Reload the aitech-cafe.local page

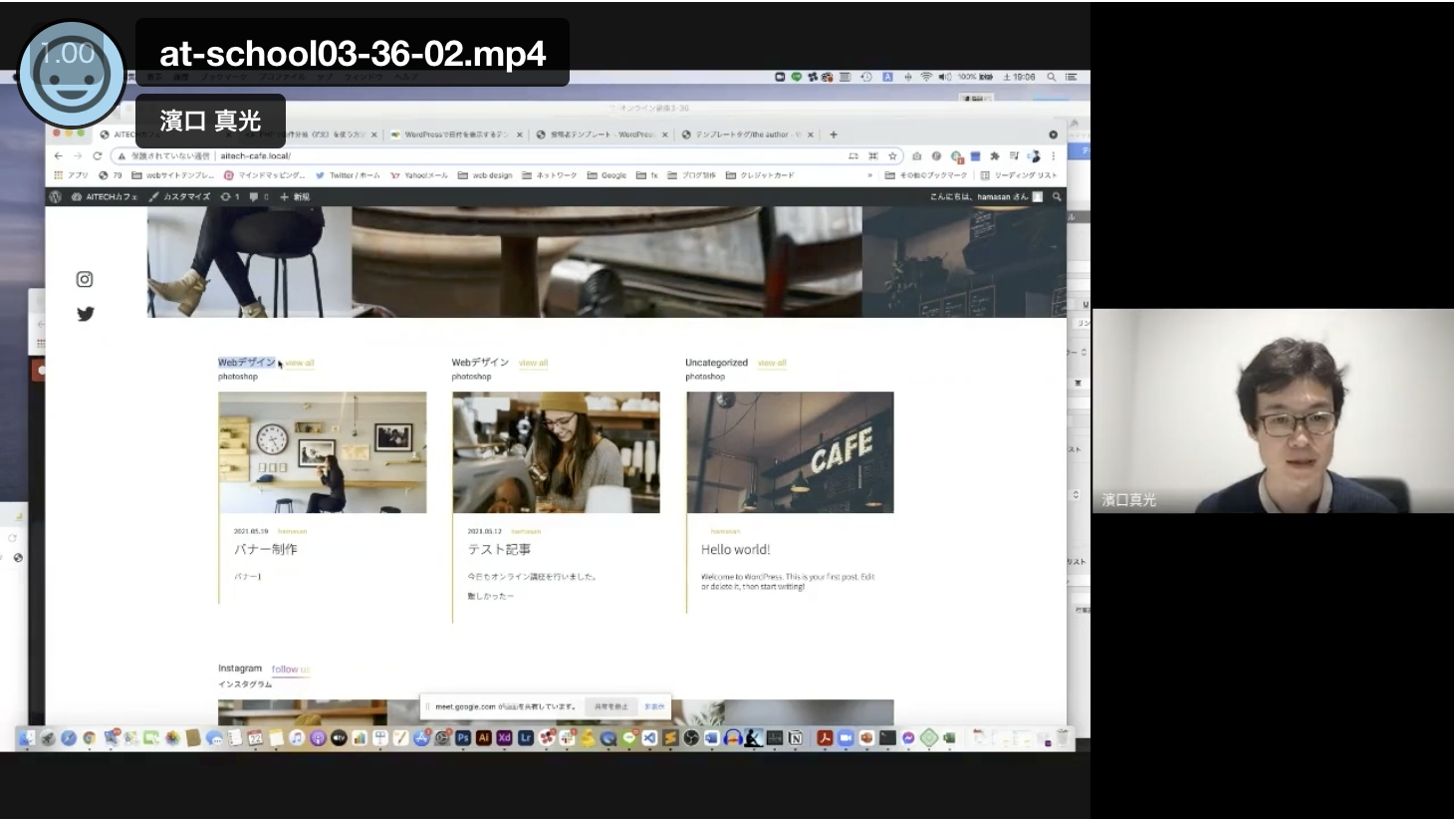click(98, 156)
